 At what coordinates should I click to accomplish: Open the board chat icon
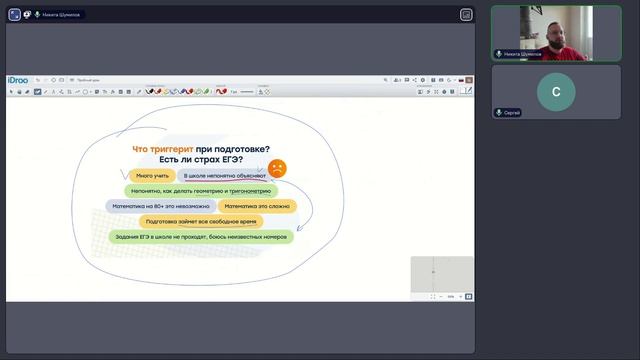coord(407,80)
